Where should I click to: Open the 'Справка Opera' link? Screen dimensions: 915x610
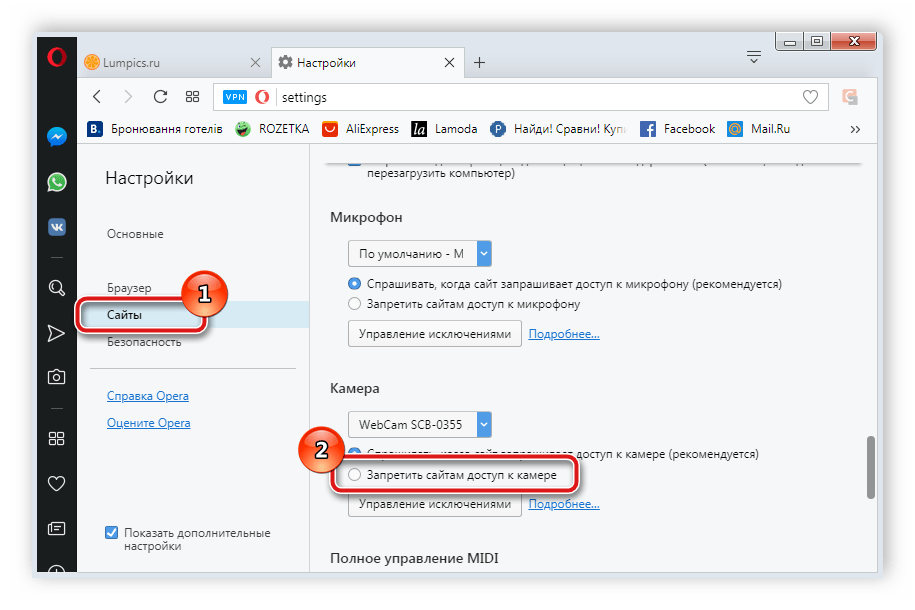(148, 396)
